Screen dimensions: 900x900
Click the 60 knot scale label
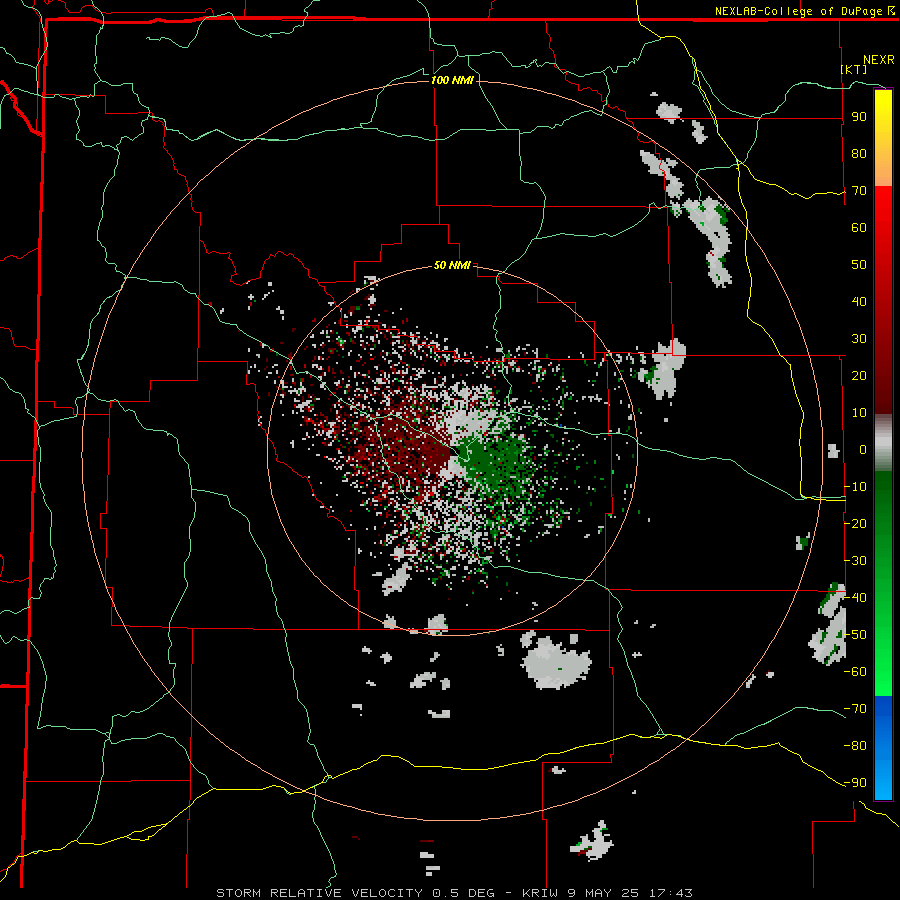(859, 227)
